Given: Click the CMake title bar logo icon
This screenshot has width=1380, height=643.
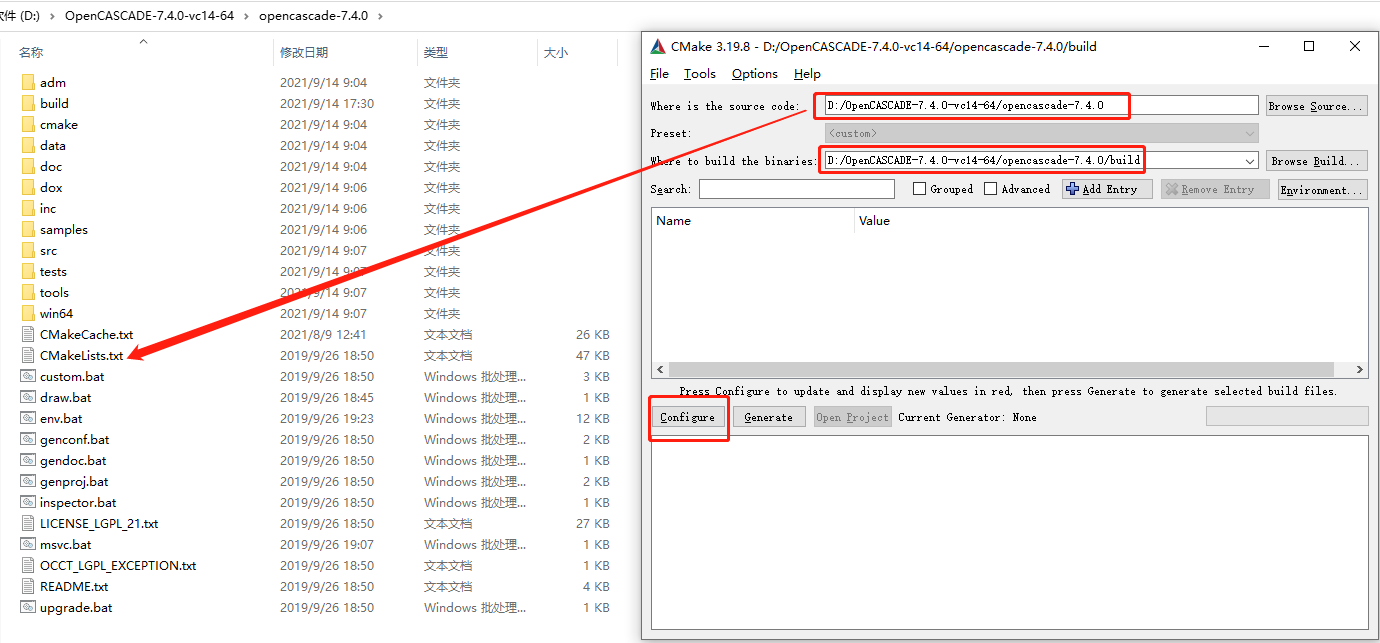Looking at the screenshot, I should tap(657, 46).
